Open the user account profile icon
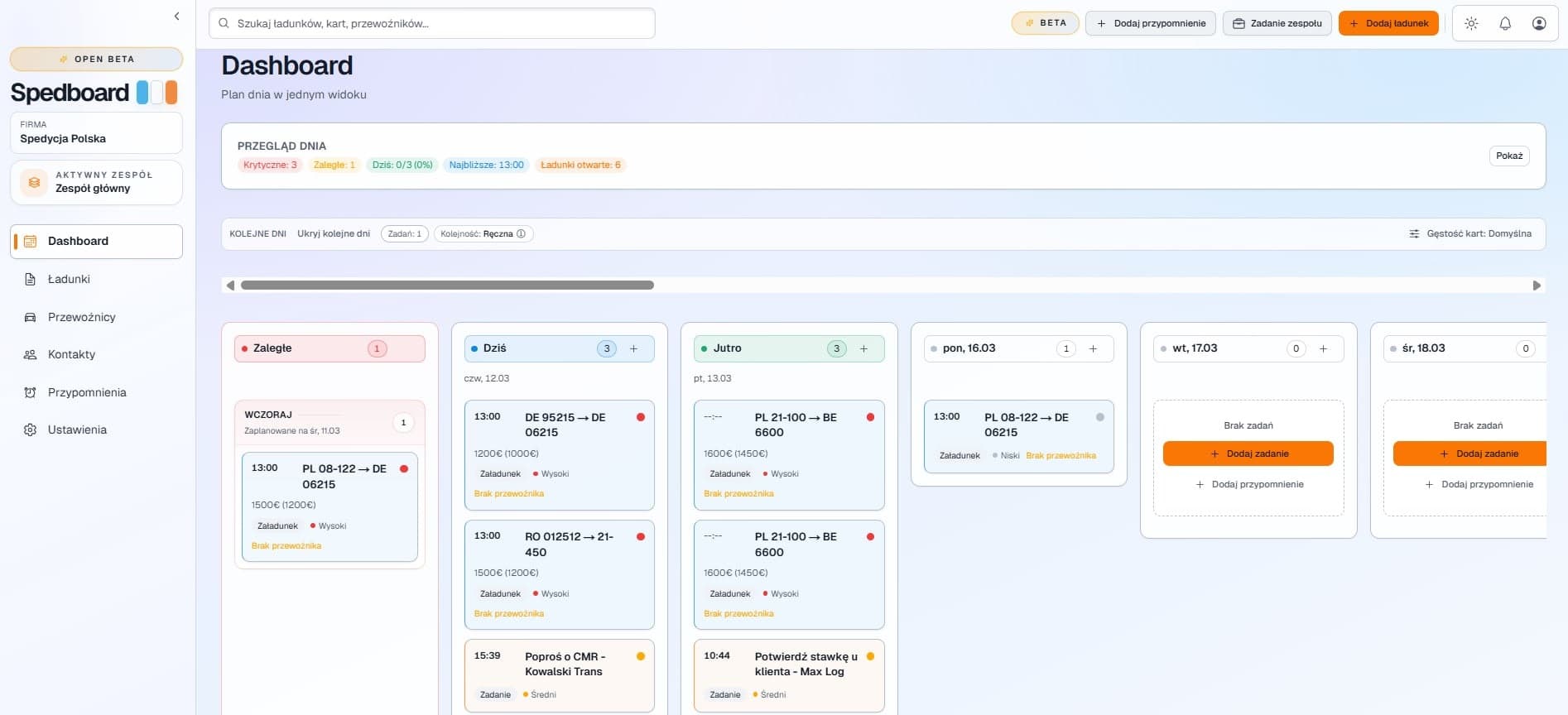1568x715 pixels. point(1539,23)
